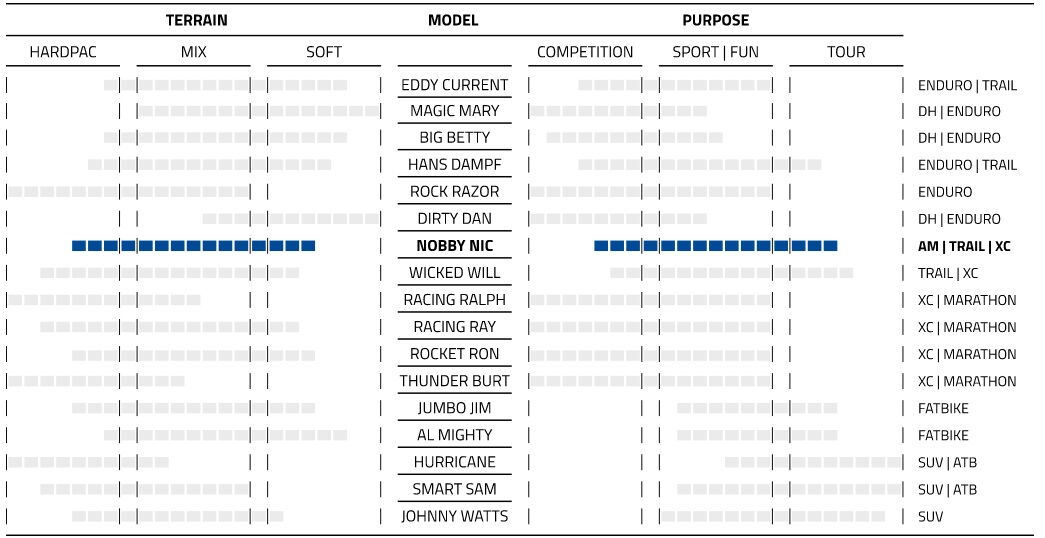The width and height of the screenshot is (1045, 538).
Task: Click the HARDPAC terrain column header
Action: 63,52
